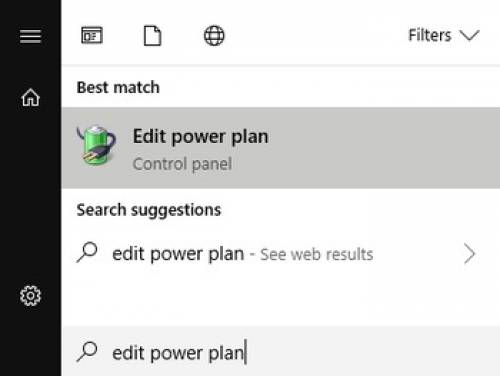Expand the hamburger menu in sidebar
The width and height of the screenshot is (500, 376).
(x=30, y=36)
